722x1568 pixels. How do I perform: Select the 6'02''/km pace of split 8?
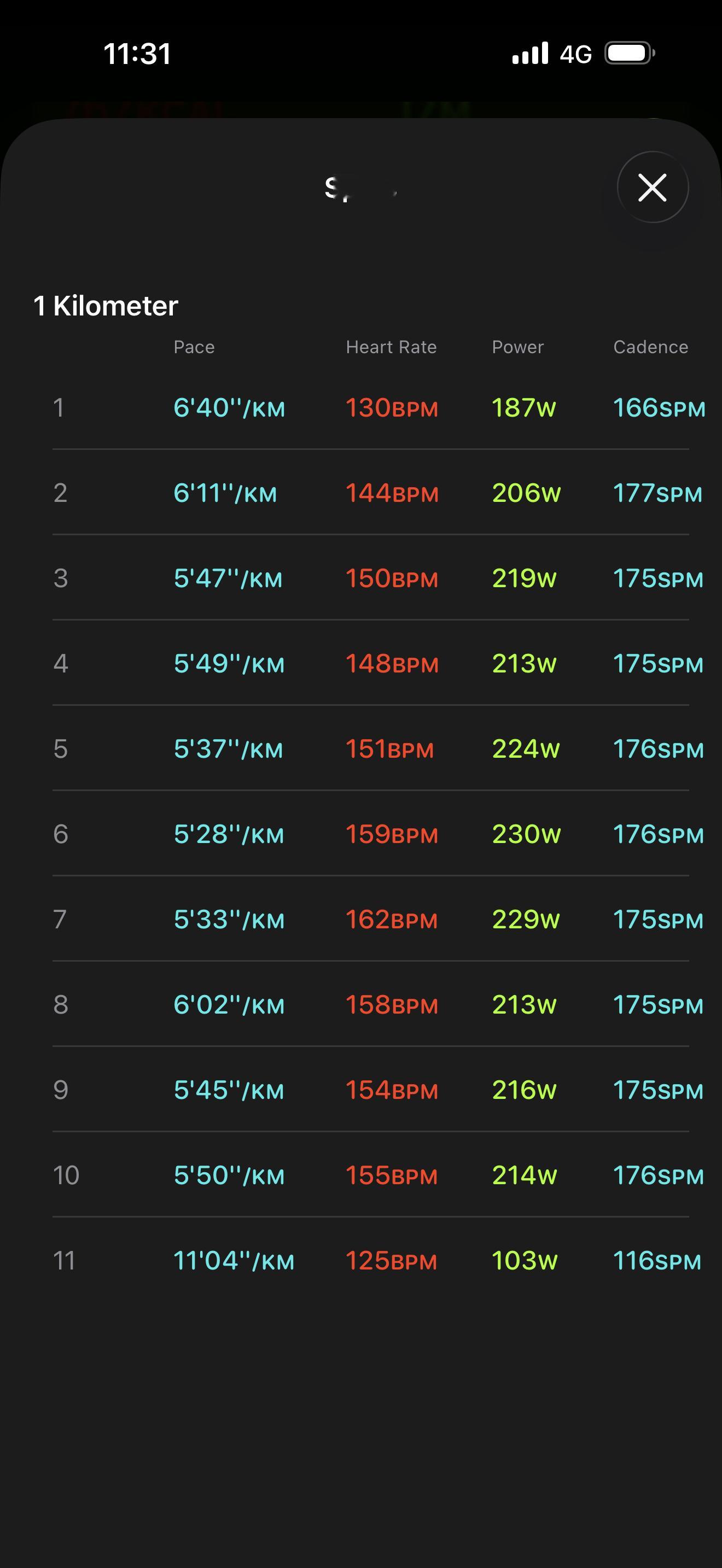[229, 1004]
